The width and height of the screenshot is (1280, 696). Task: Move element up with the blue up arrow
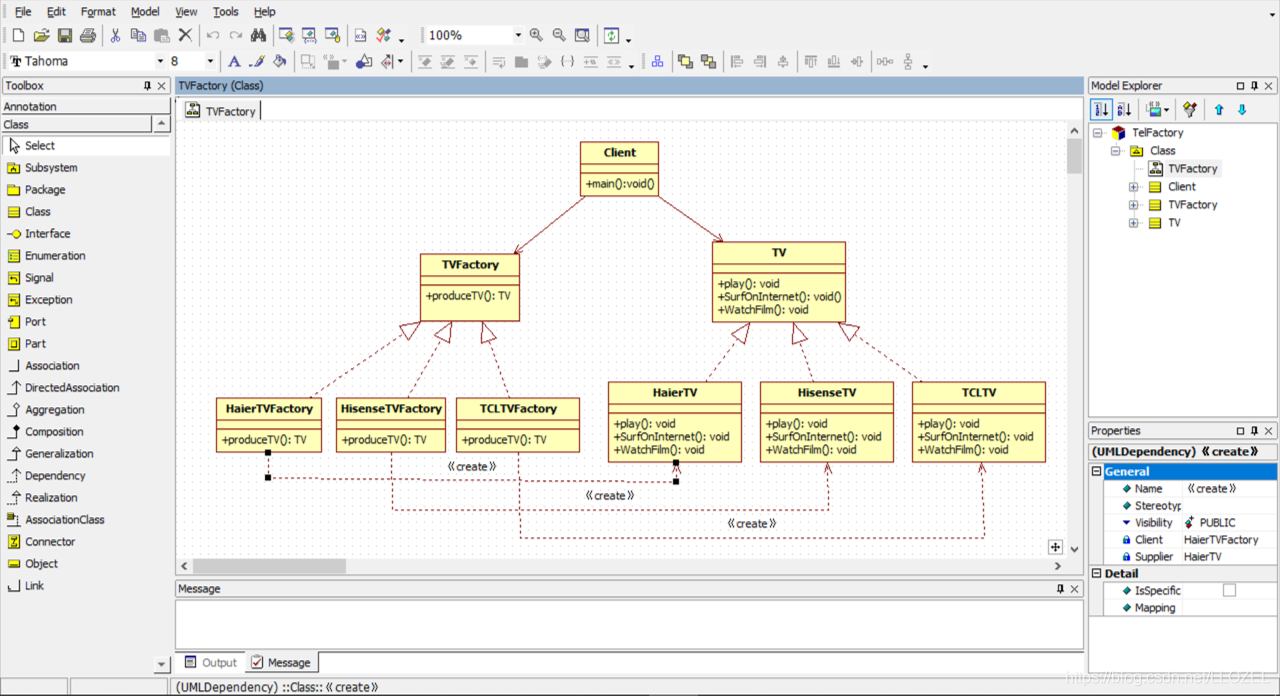tap(1219, 109)
